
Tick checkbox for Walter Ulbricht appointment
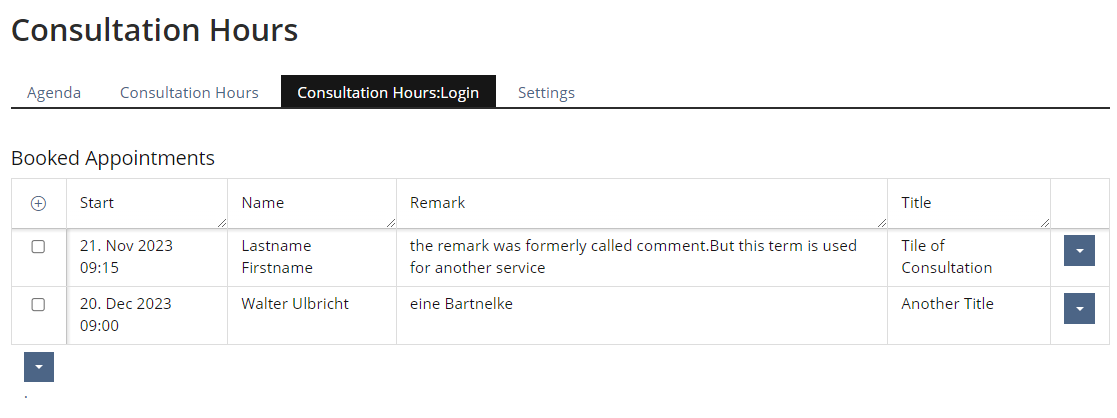39,305
